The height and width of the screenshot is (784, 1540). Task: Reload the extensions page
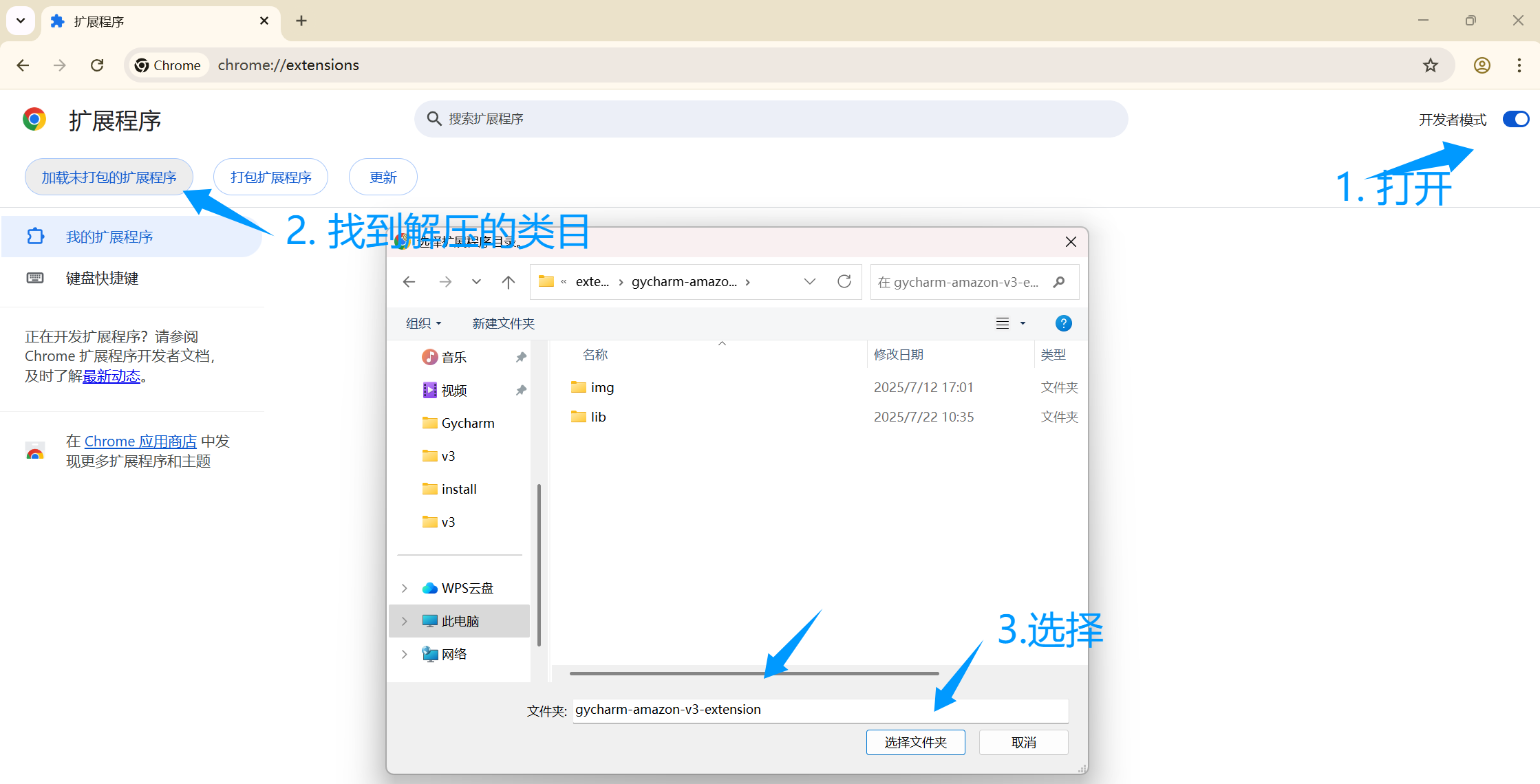click(x=97, y=65)
